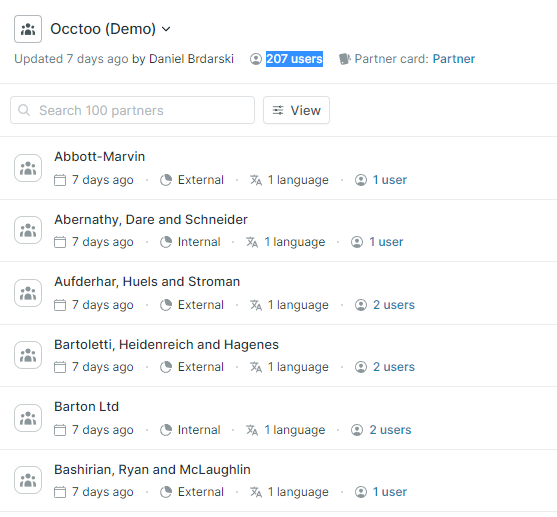Open the 207 users link
The image size is (557, 517).
[x=294, y=59]
